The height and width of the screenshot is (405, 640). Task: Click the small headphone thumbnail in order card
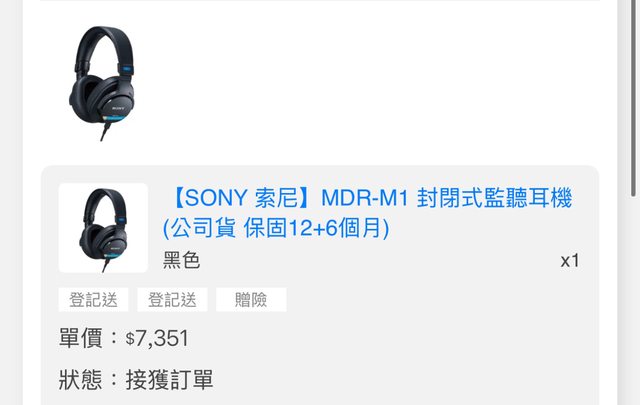tap(103, 228)
